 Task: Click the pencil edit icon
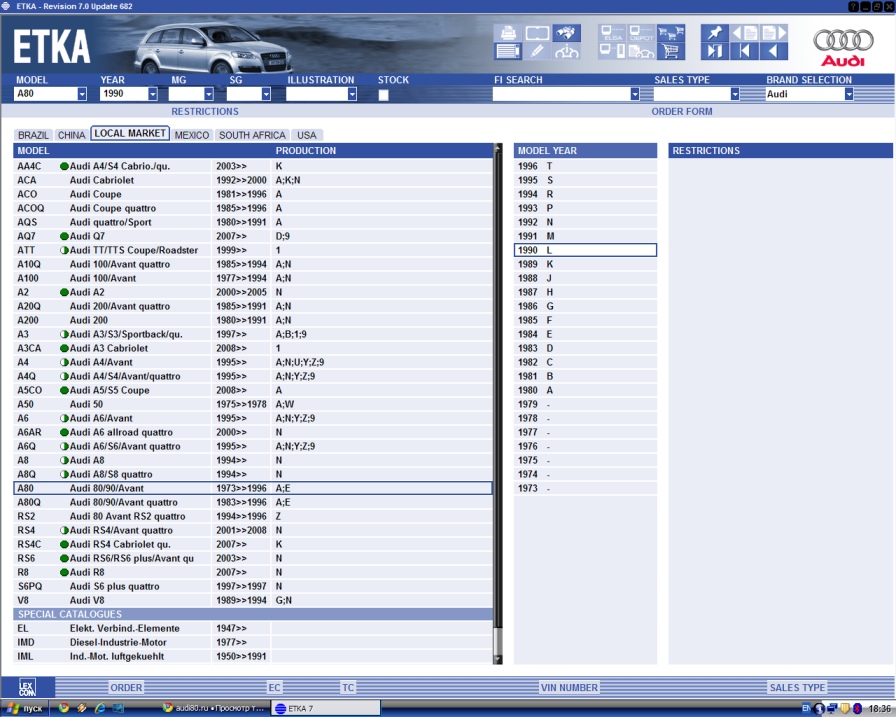pos(537,51)
